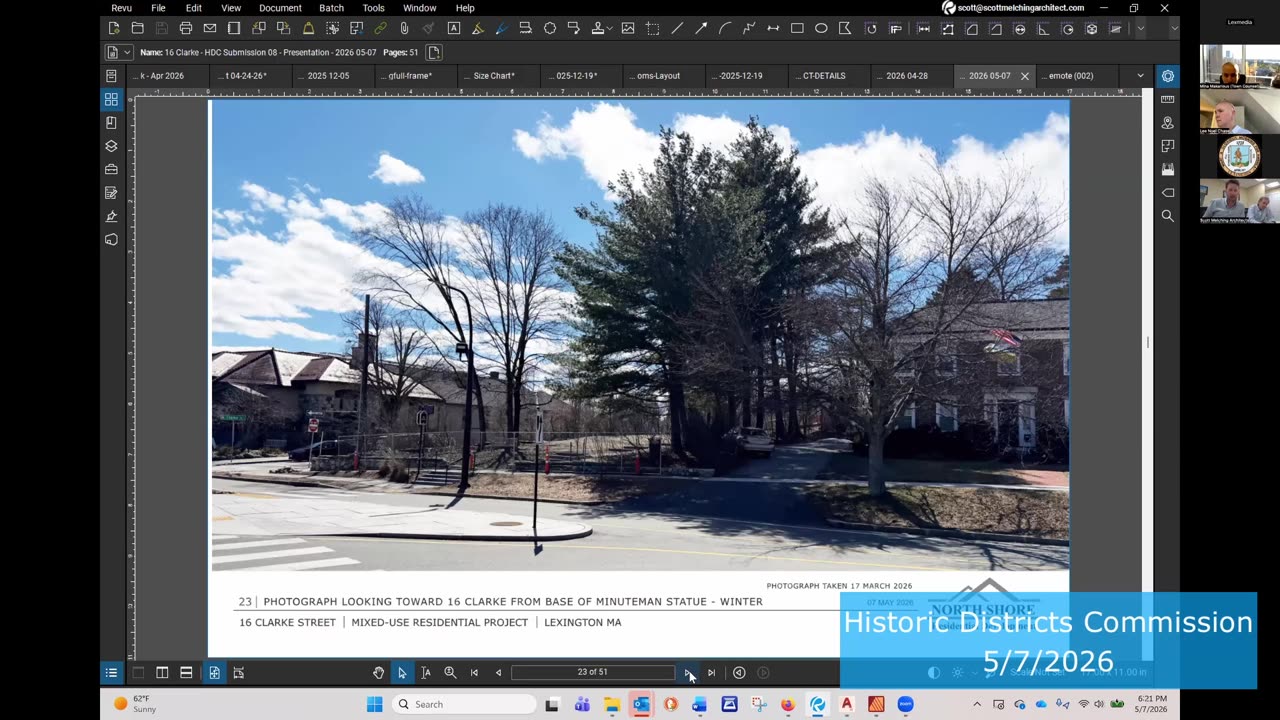
Task: Select the Polygon tool
Action: tap(846, 29)
